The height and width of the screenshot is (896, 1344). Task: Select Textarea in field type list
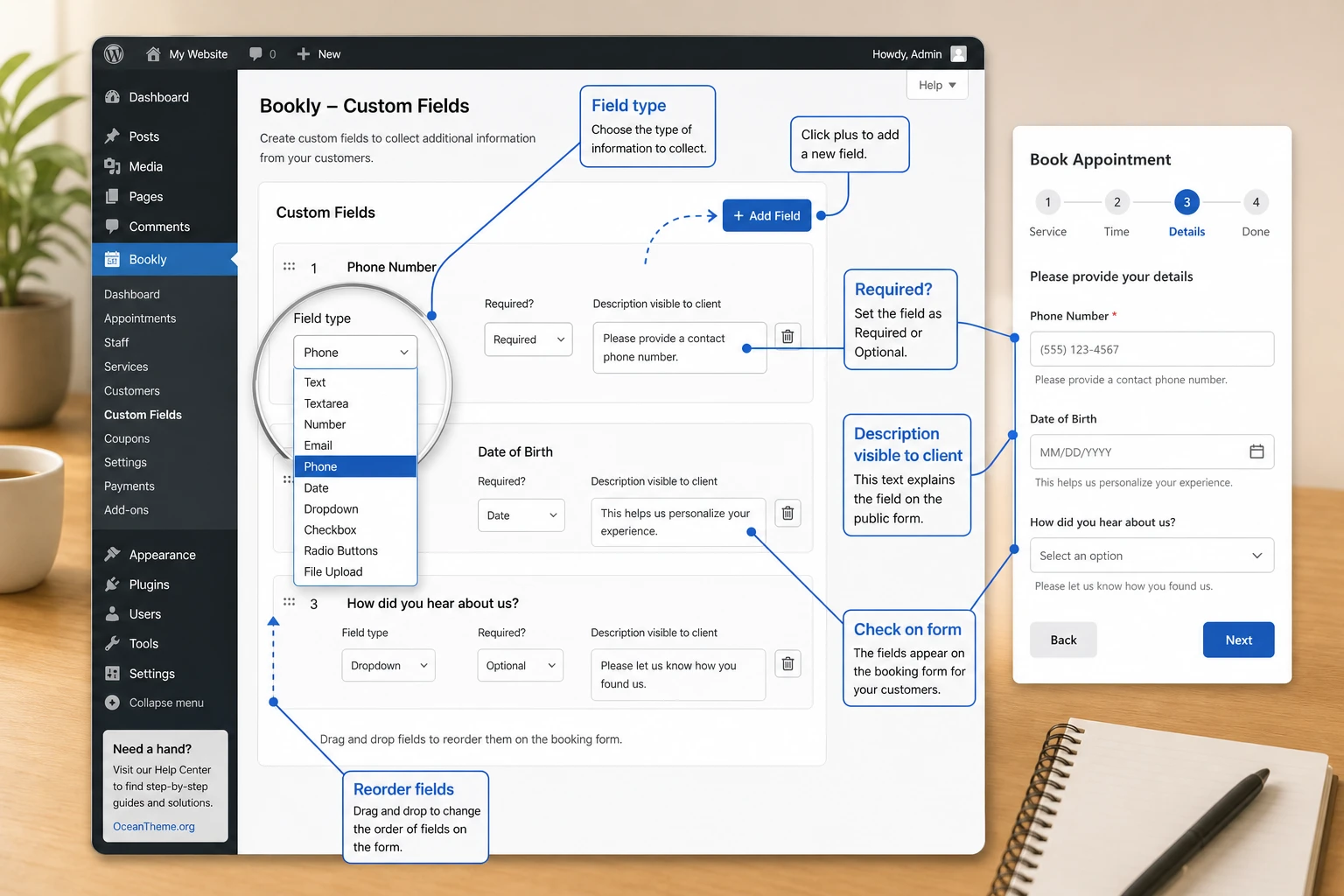tap(355, 403)
